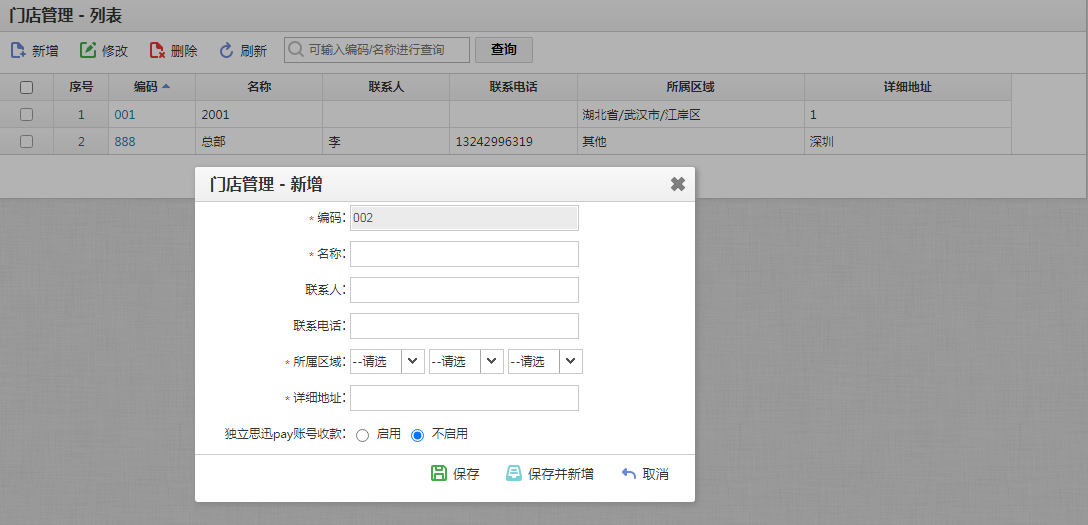Screen dimensions: 1088x525
Task: Click the 取消 cancel button
Action: tap(645, 474)
